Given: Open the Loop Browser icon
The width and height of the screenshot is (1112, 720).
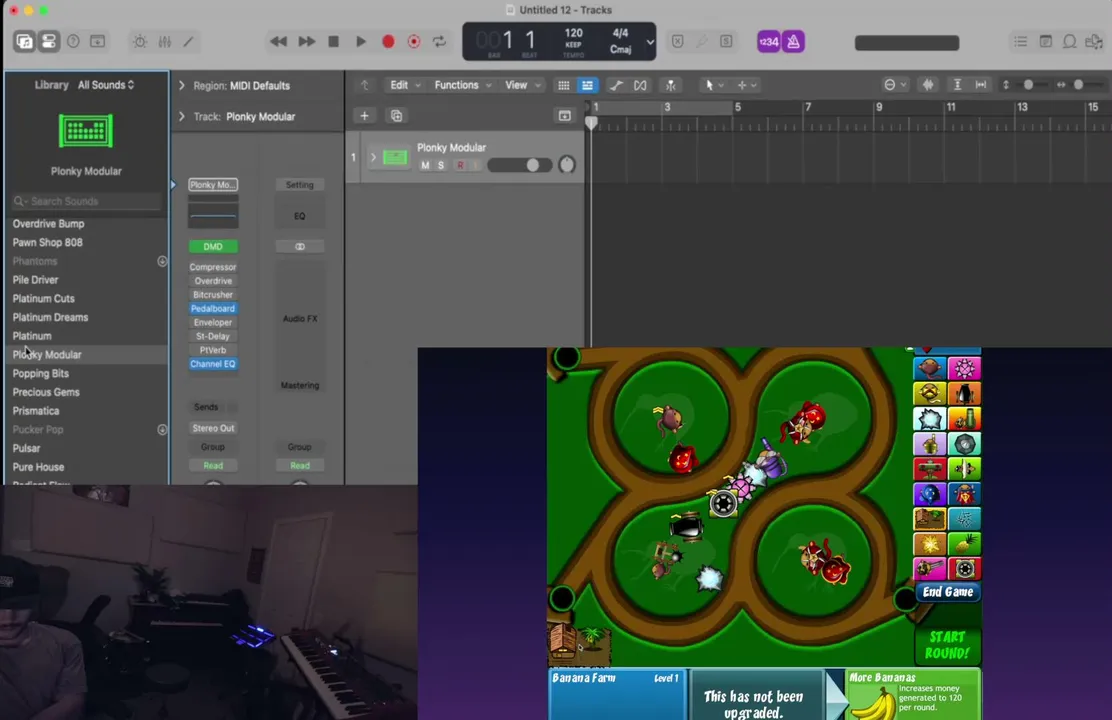Looking at the screenshot, I should click(1069, 42).
